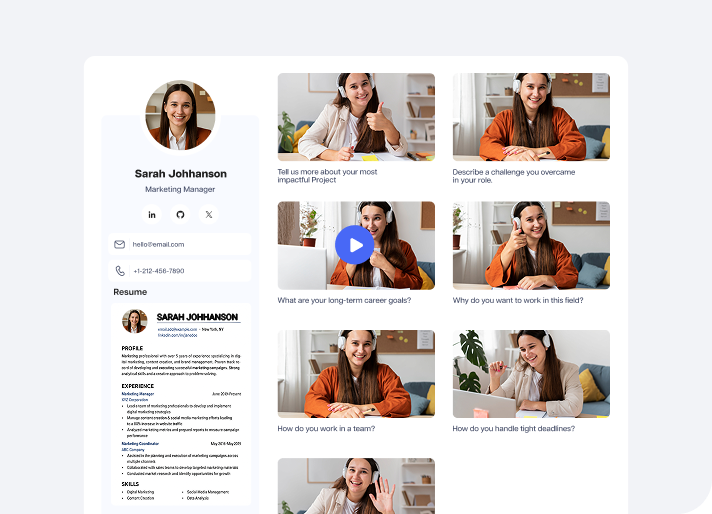Screen dimensions: 712x514
Task: Click Sarah Johhanson's round profile photo
Action: coord(180,115)
